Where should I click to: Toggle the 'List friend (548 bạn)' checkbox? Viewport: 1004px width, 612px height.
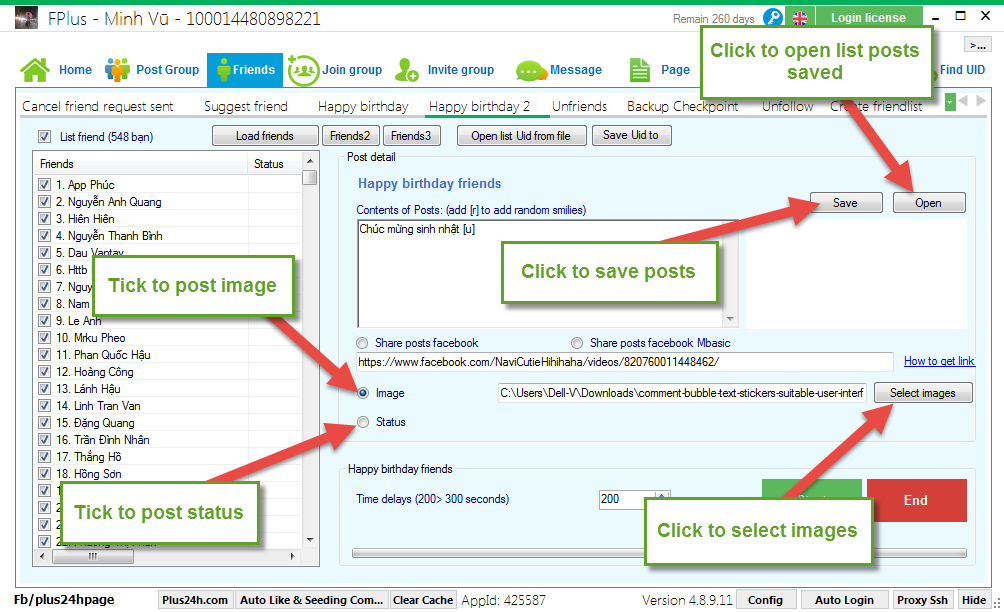pyautogui.click(x=44, y=136)
